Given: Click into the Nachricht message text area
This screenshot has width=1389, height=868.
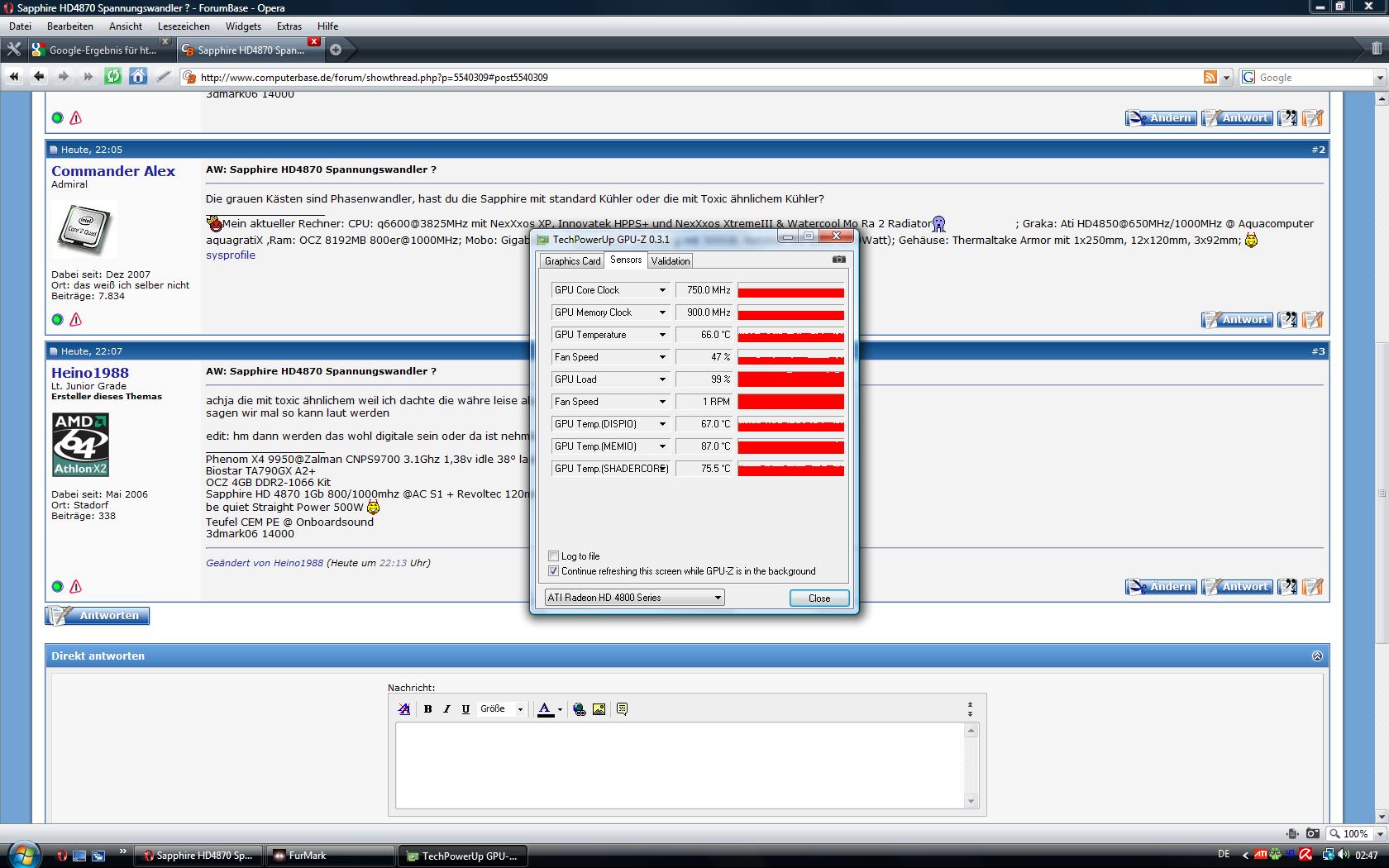Looking at the screenshot, I should tap(680, 765).
